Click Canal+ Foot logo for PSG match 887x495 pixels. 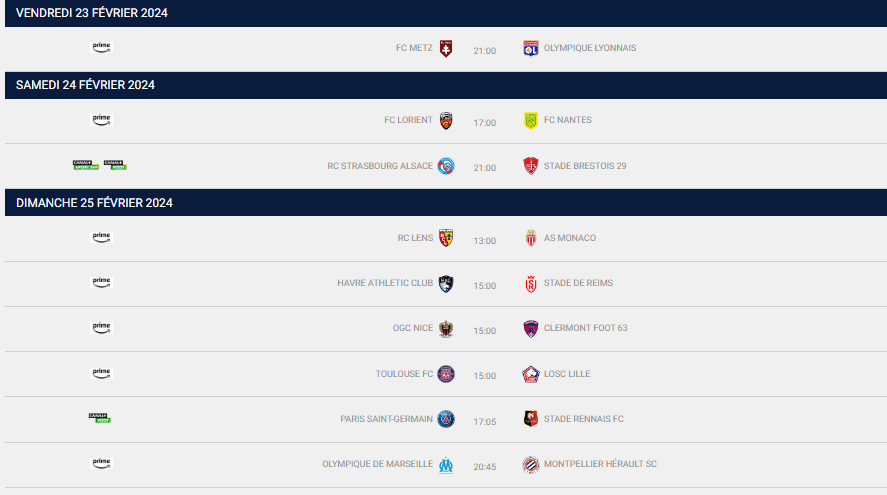coord(100,418)
